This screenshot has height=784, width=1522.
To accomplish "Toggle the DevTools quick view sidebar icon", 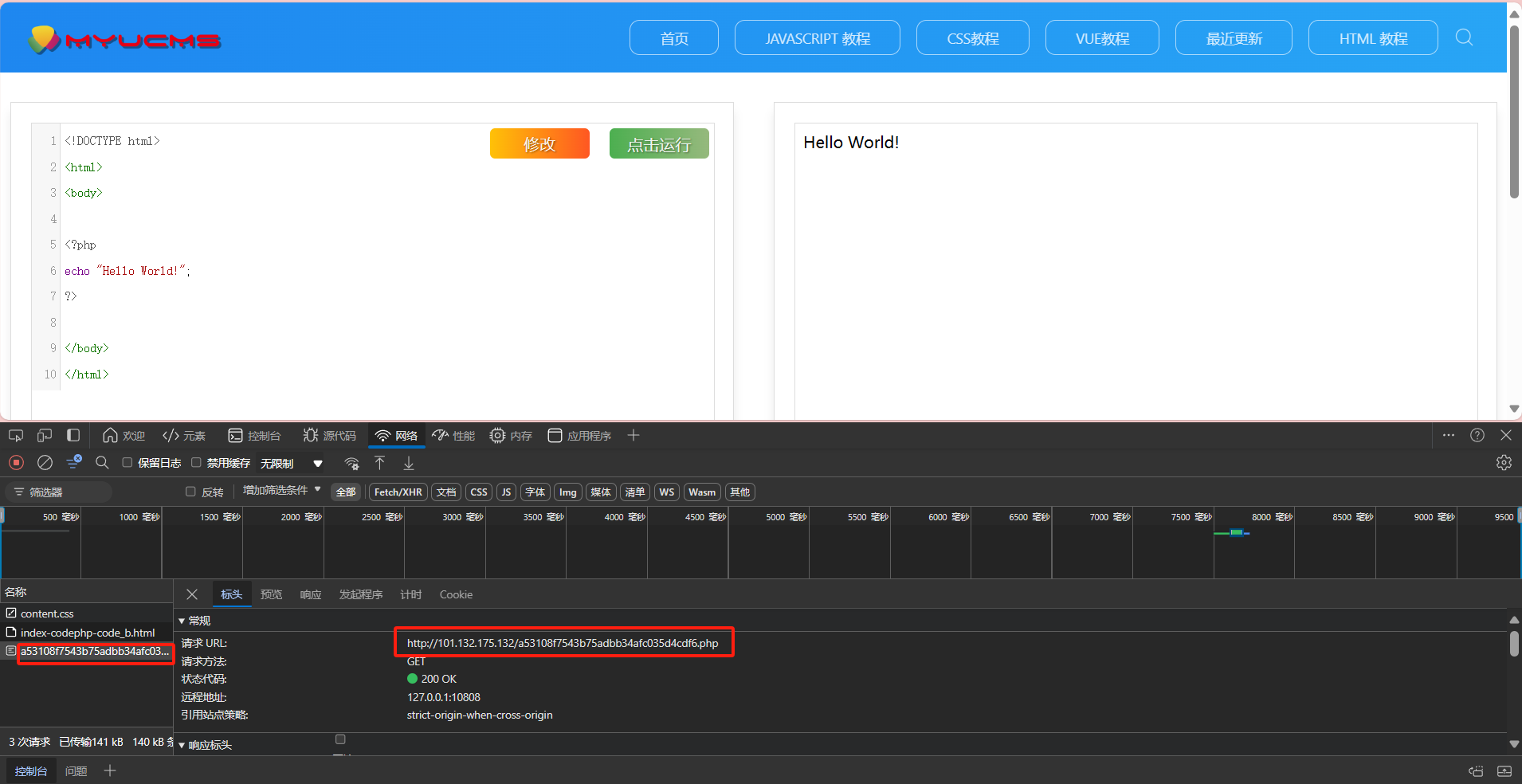I will [73, 435].
